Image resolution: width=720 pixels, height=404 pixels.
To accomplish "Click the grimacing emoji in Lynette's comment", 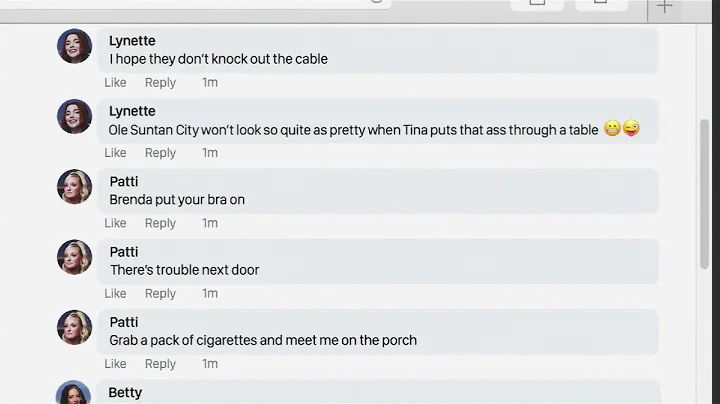I will click(612, 129).
